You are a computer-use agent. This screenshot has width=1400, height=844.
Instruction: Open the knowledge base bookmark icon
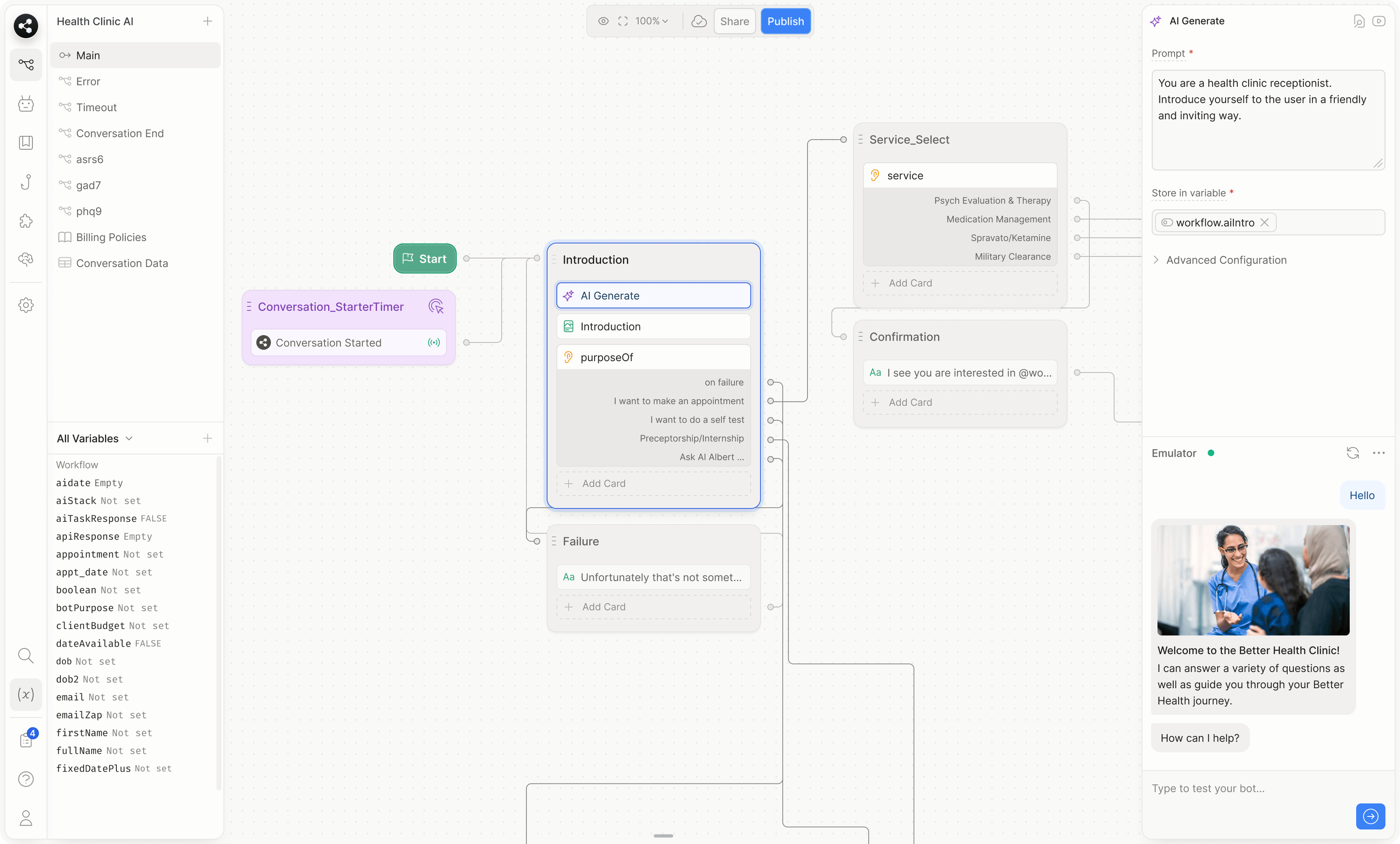point(25,143)
